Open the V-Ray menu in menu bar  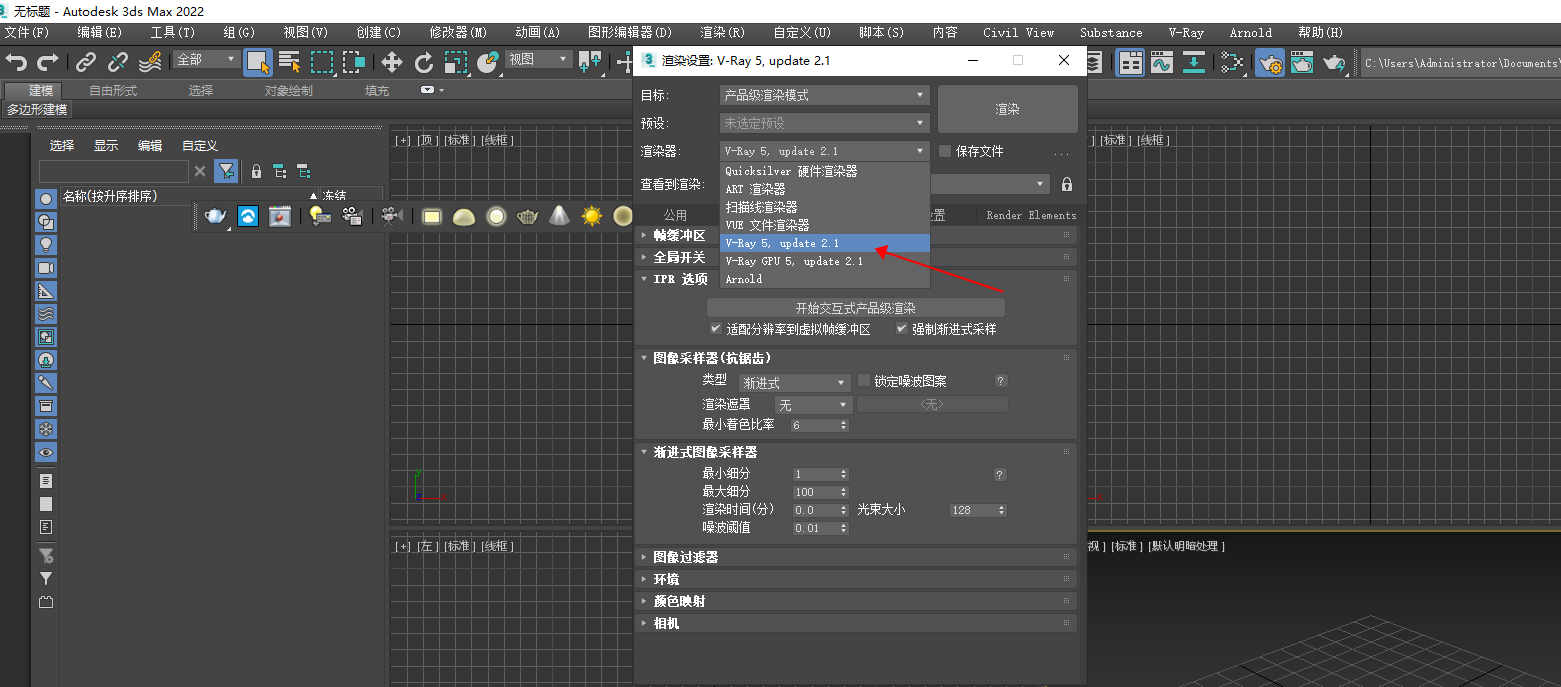1186,33
